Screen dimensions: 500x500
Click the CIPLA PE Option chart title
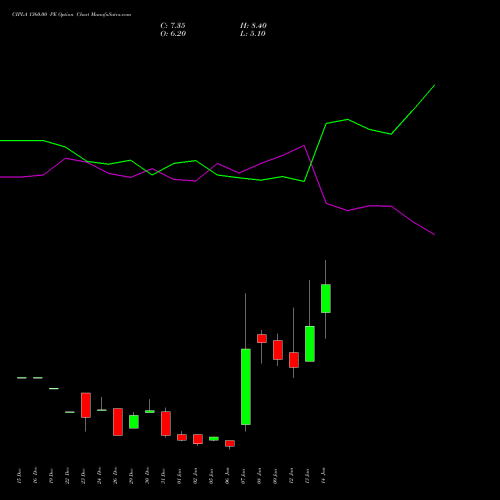[x=71, y=15]
